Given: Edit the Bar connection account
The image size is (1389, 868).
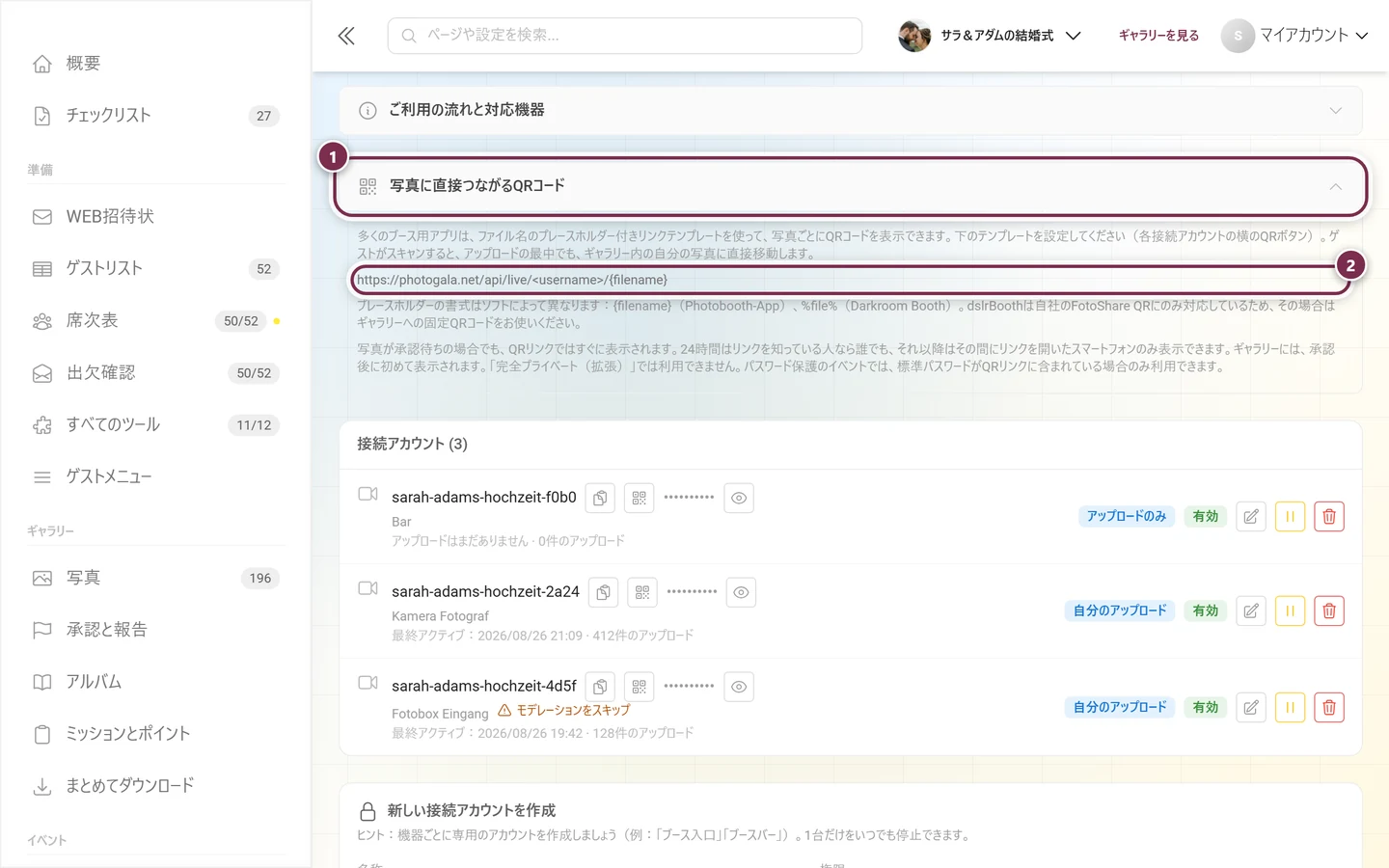Looking at the screenshot, I should pyautogui.click(x=1251, y=516).
